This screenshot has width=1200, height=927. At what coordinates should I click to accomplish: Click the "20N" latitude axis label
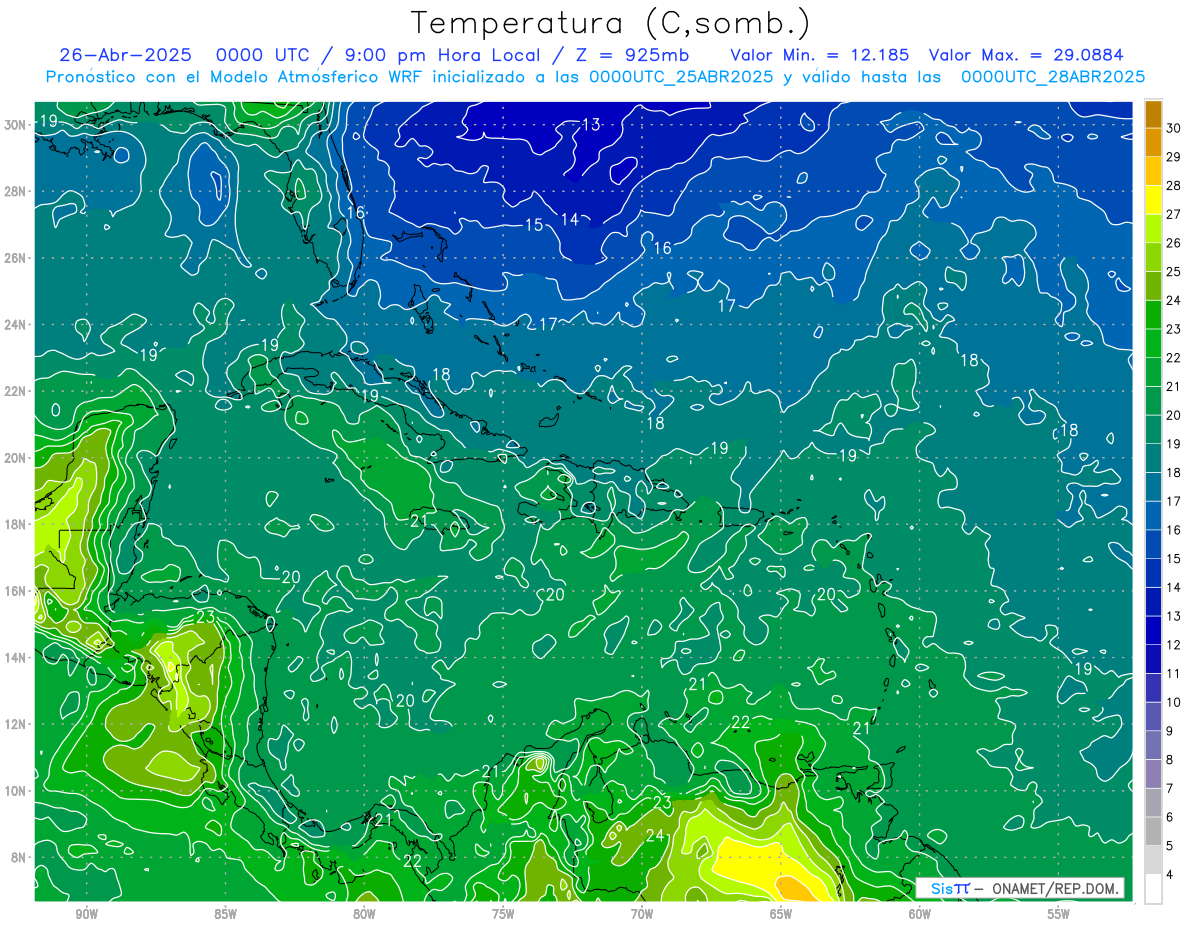click(x=15, y=457)
